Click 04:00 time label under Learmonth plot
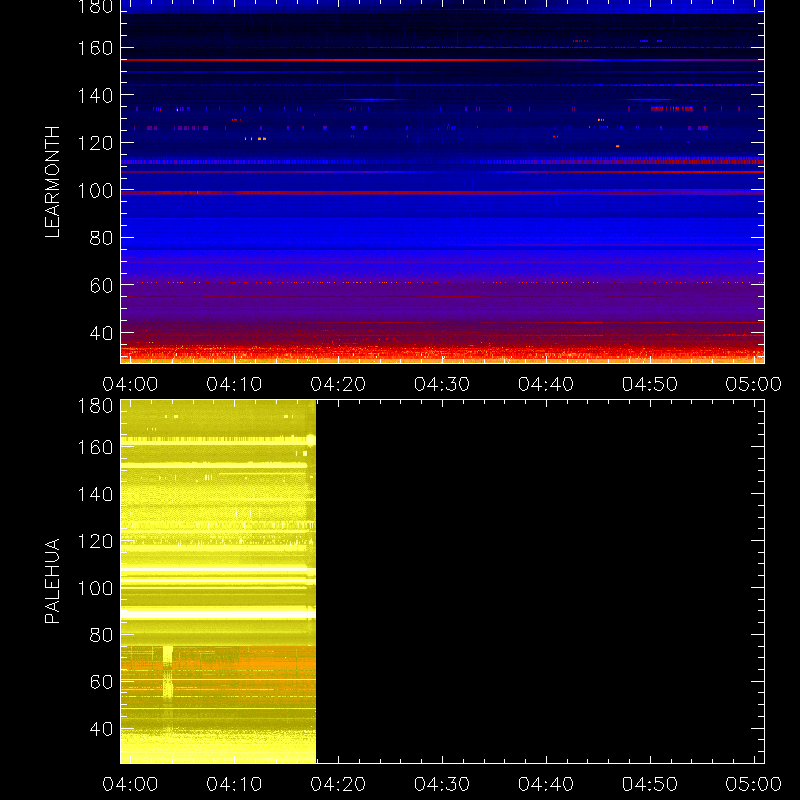800x800 pixels. pyautogui.click(x=130, y=384)
